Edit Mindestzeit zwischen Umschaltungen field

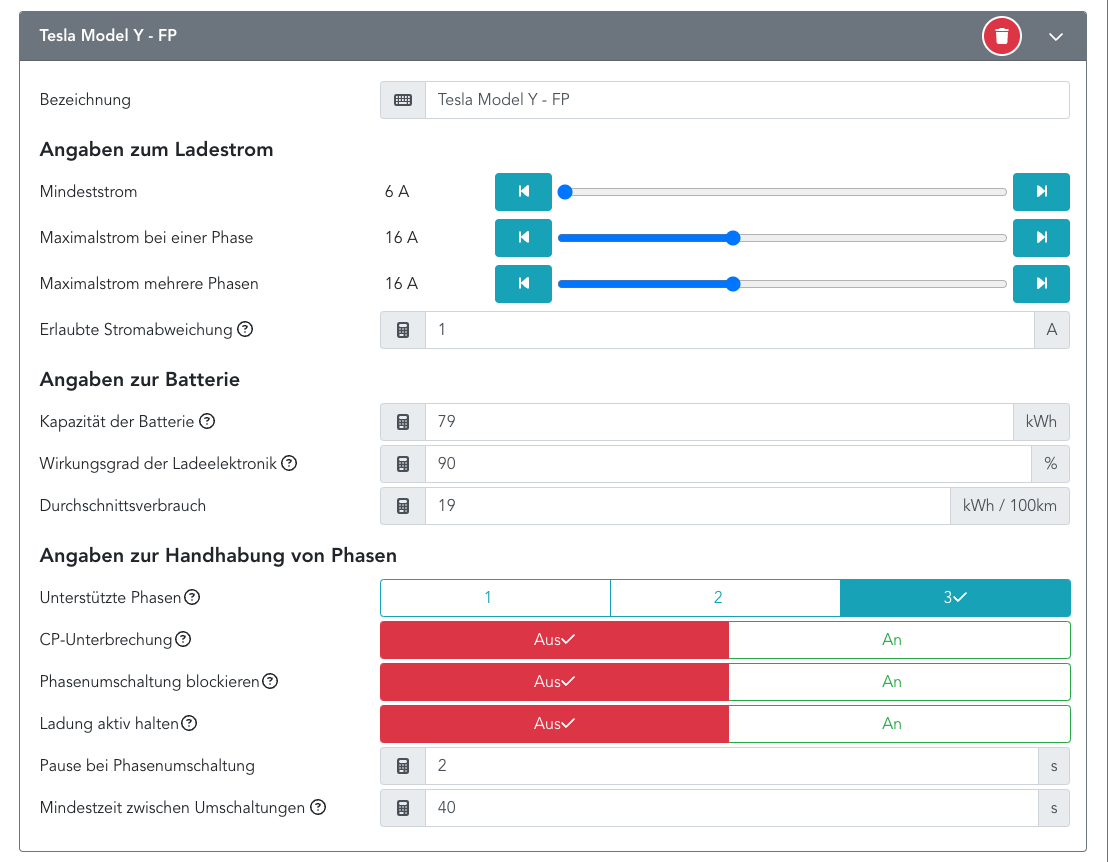[732, 808]
